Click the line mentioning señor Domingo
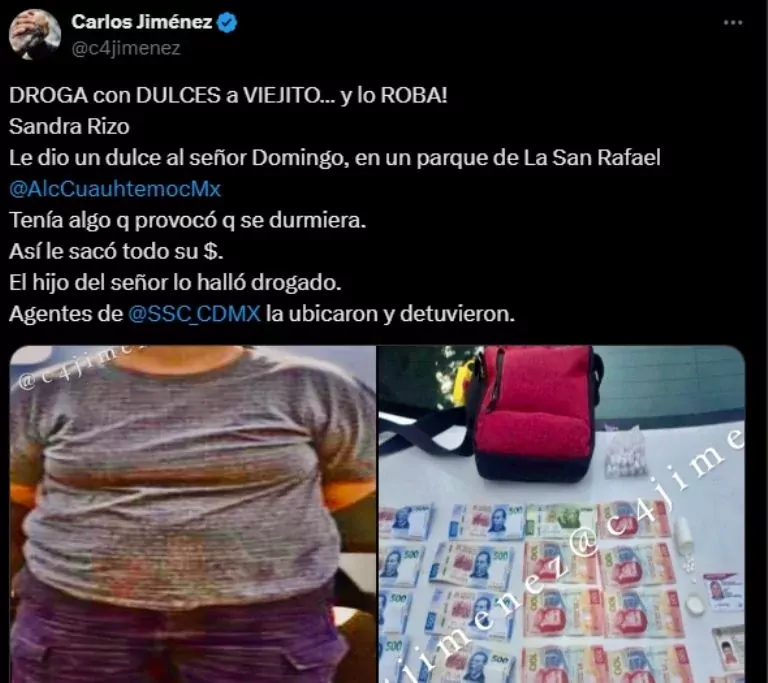Screen dimensions: 768x683 335,158
